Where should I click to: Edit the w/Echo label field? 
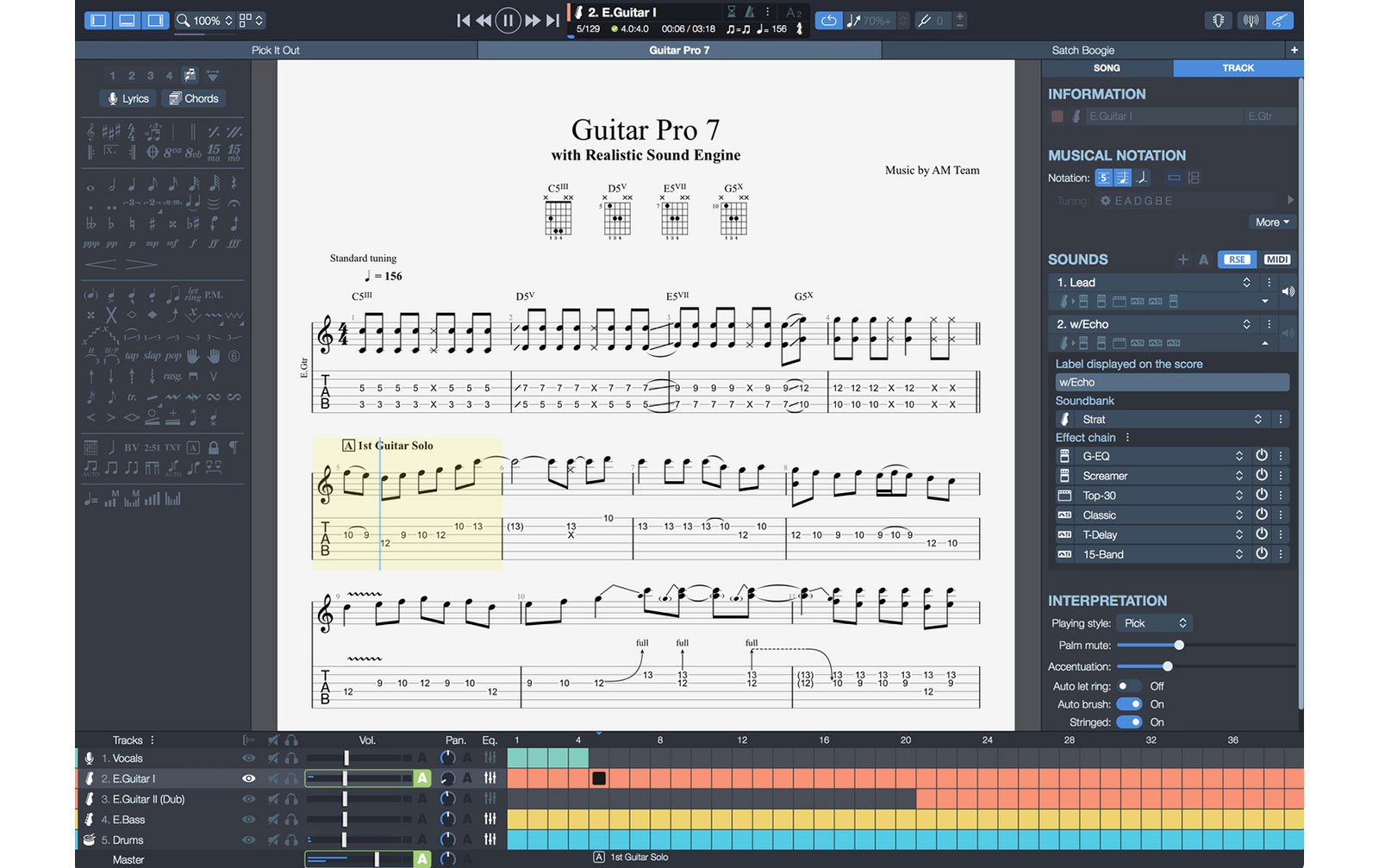(x=1172, y=382)
